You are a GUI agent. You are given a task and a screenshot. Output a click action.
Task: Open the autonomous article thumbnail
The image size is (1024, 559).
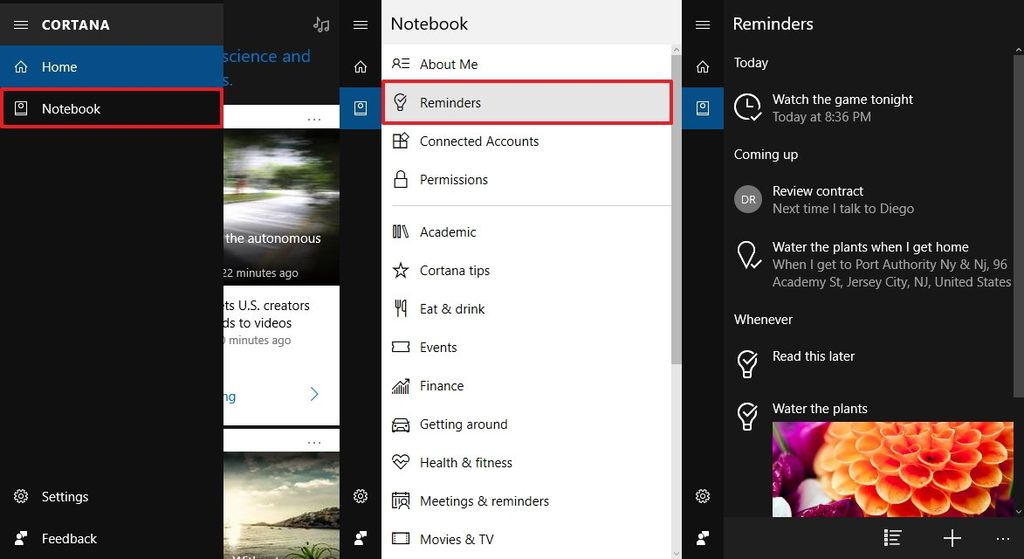[281, 206]
